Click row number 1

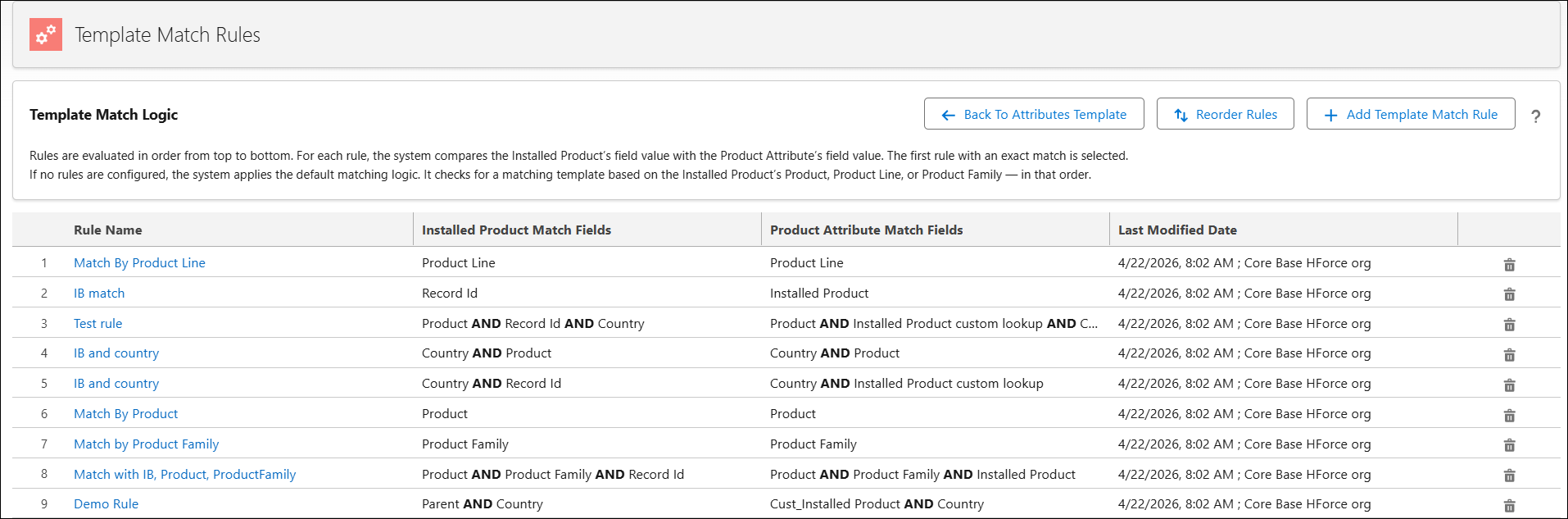tap(44, 262)
